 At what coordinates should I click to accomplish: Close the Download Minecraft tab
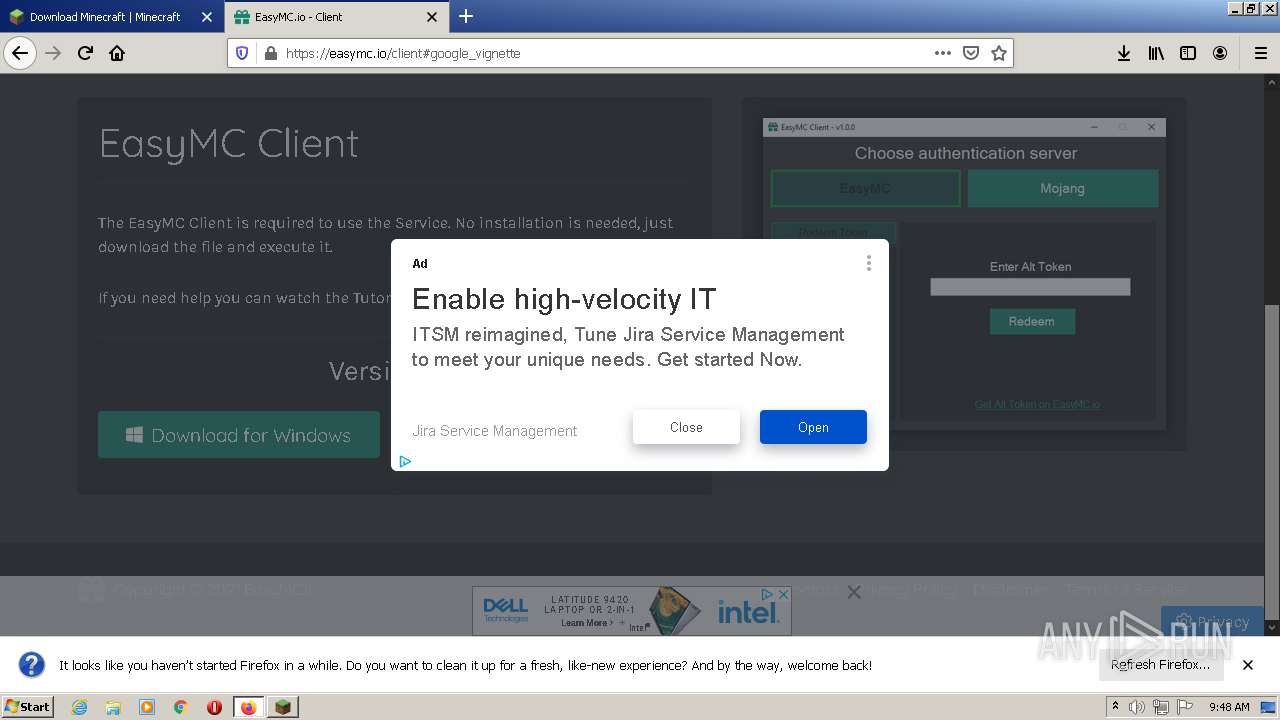pyautogui.click(x=207, y=17)
